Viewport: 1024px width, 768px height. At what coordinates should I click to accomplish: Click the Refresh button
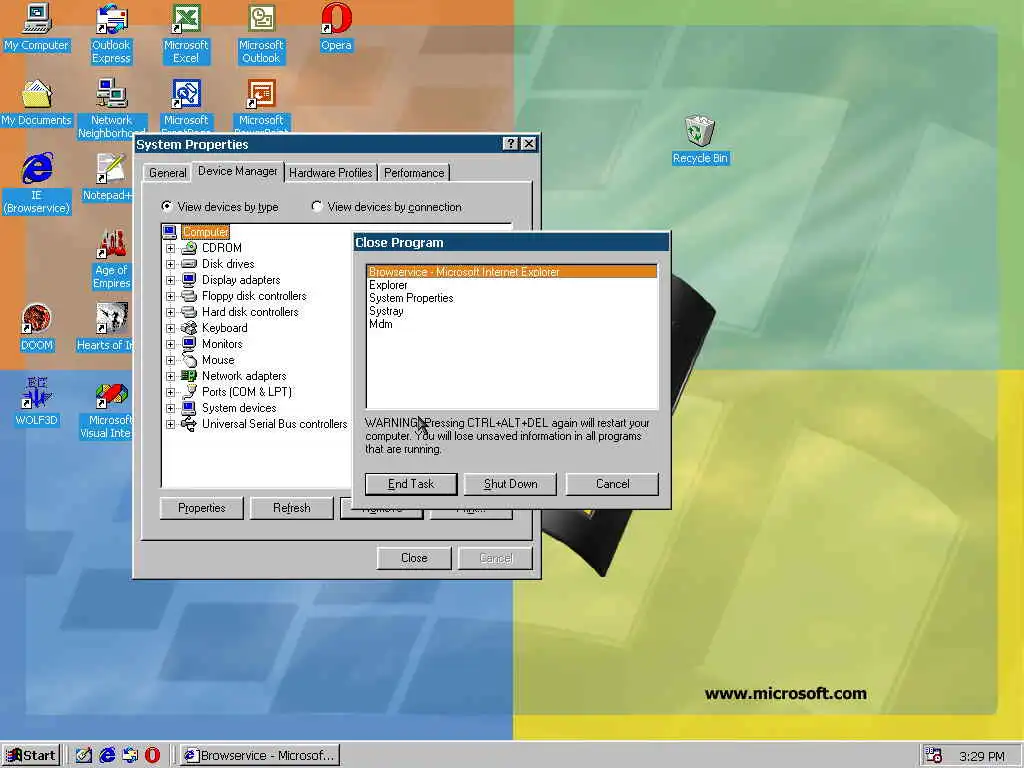(x=291, y=508)
